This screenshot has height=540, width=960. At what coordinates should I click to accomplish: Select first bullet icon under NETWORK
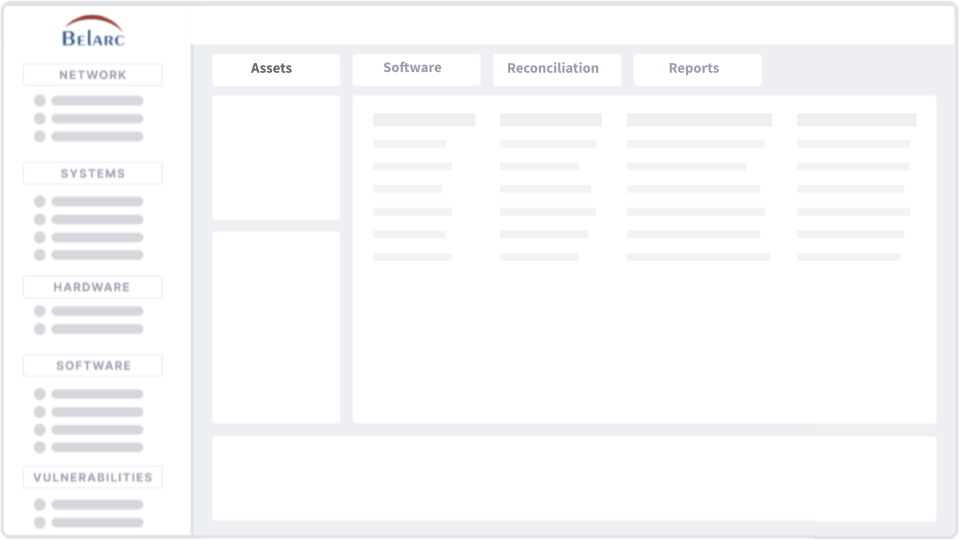click(x=40, y=101)
